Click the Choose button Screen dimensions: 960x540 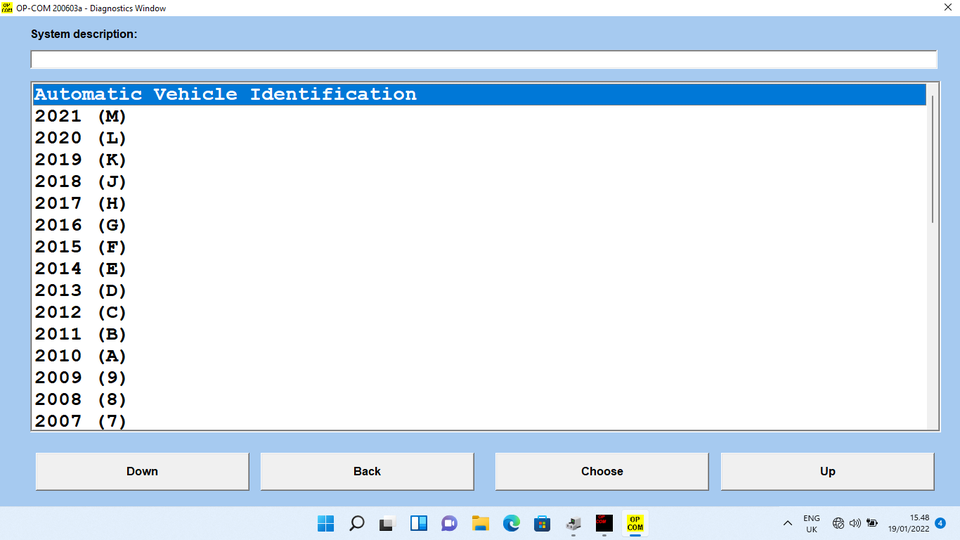pyautogui.click(x=602, y=471)
